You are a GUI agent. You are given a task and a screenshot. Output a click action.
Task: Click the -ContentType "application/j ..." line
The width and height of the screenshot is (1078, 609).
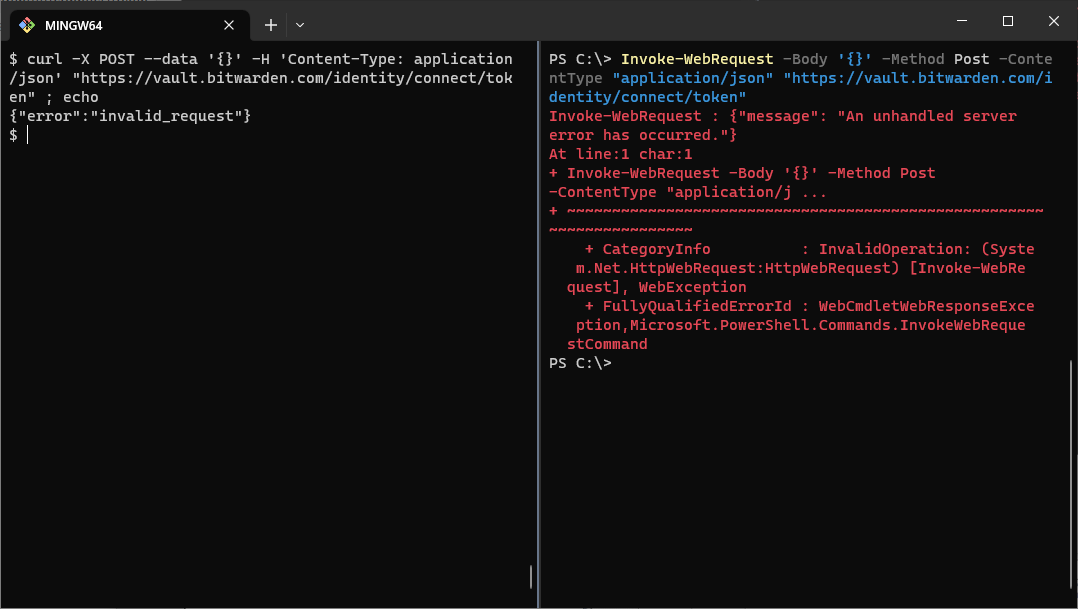point(688,192)
